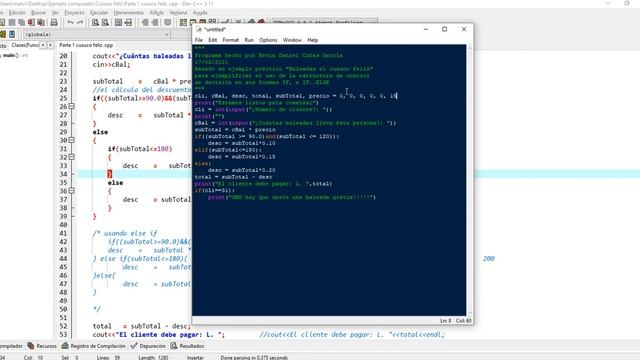640x360 pixels.
Task: Select the Parte 1 cusuco feliz.cpp editor tab
Action: click(86, 45)
